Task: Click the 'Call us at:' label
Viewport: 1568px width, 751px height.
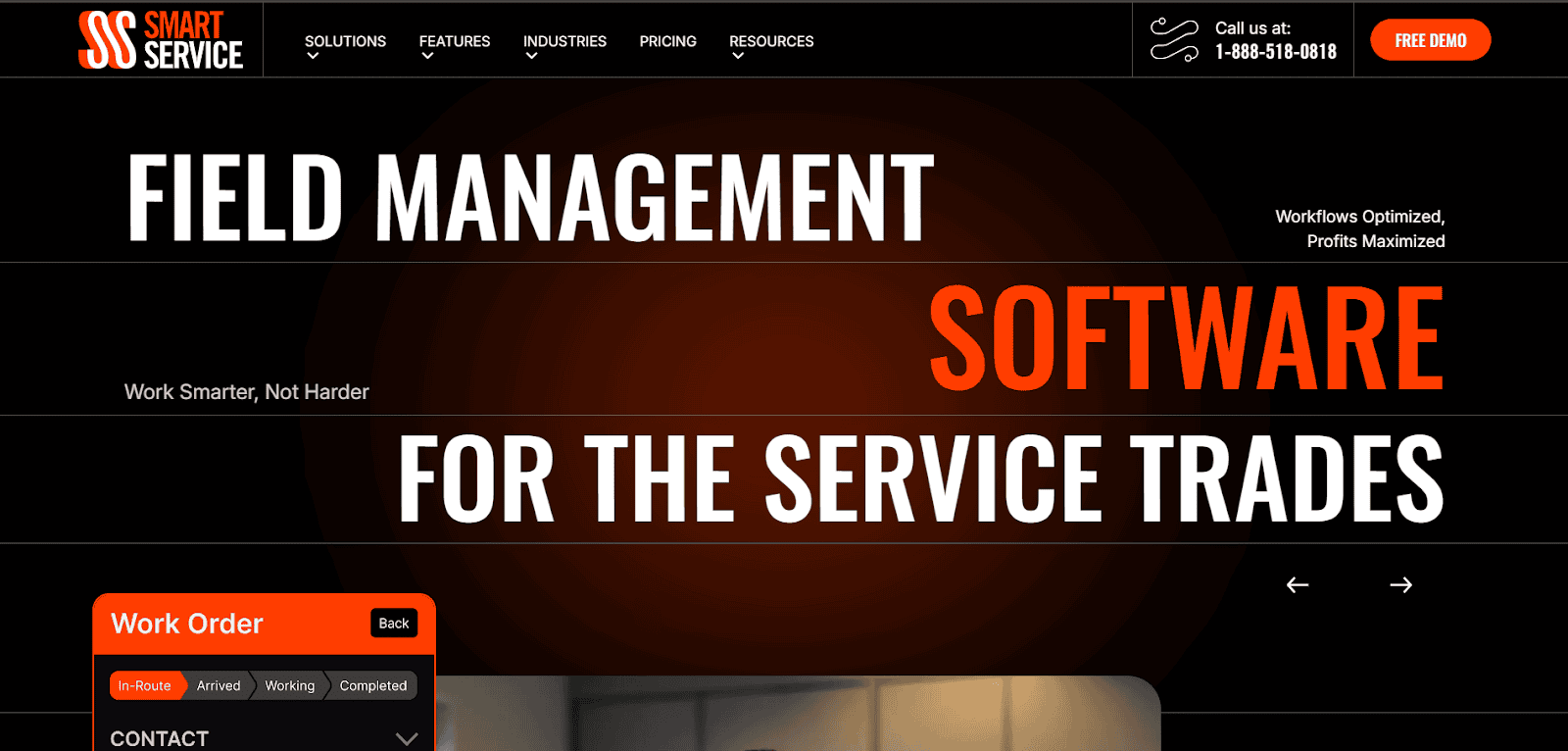Action: click(1253, 28)
